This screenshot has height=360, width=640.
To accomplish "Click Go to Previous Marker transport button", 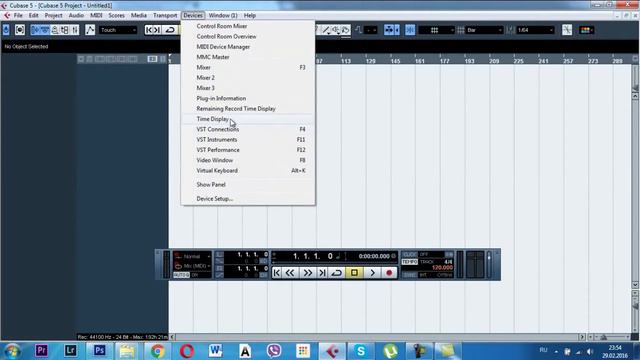I will [277, 273].
